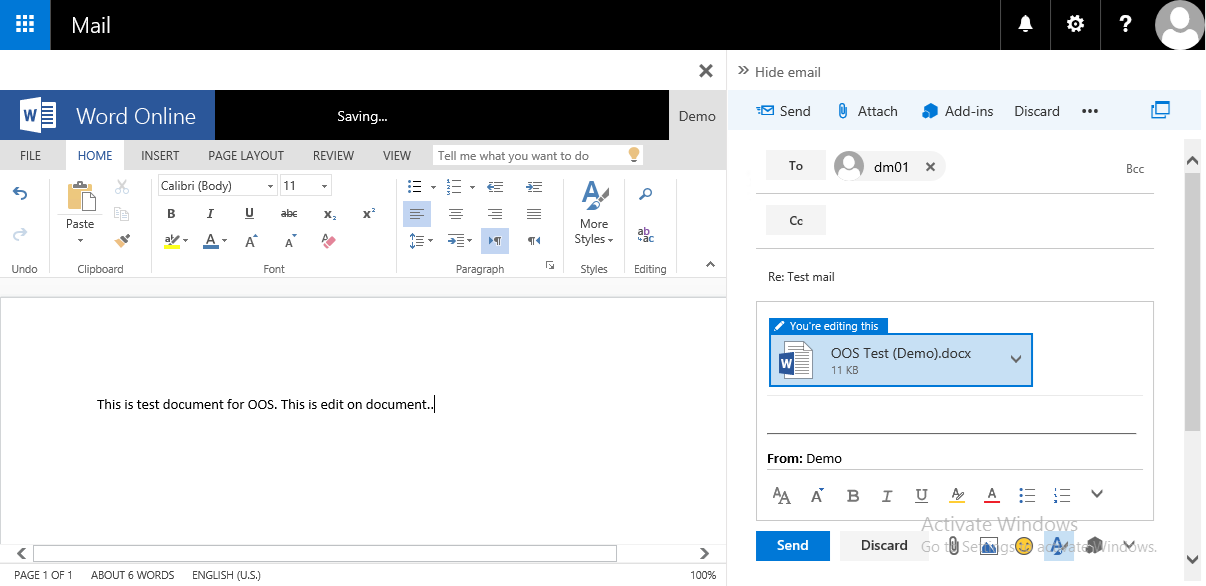The image size is (1206, 586).
Task: Toggle left alignment in Paragraph group
Action: 417,214
